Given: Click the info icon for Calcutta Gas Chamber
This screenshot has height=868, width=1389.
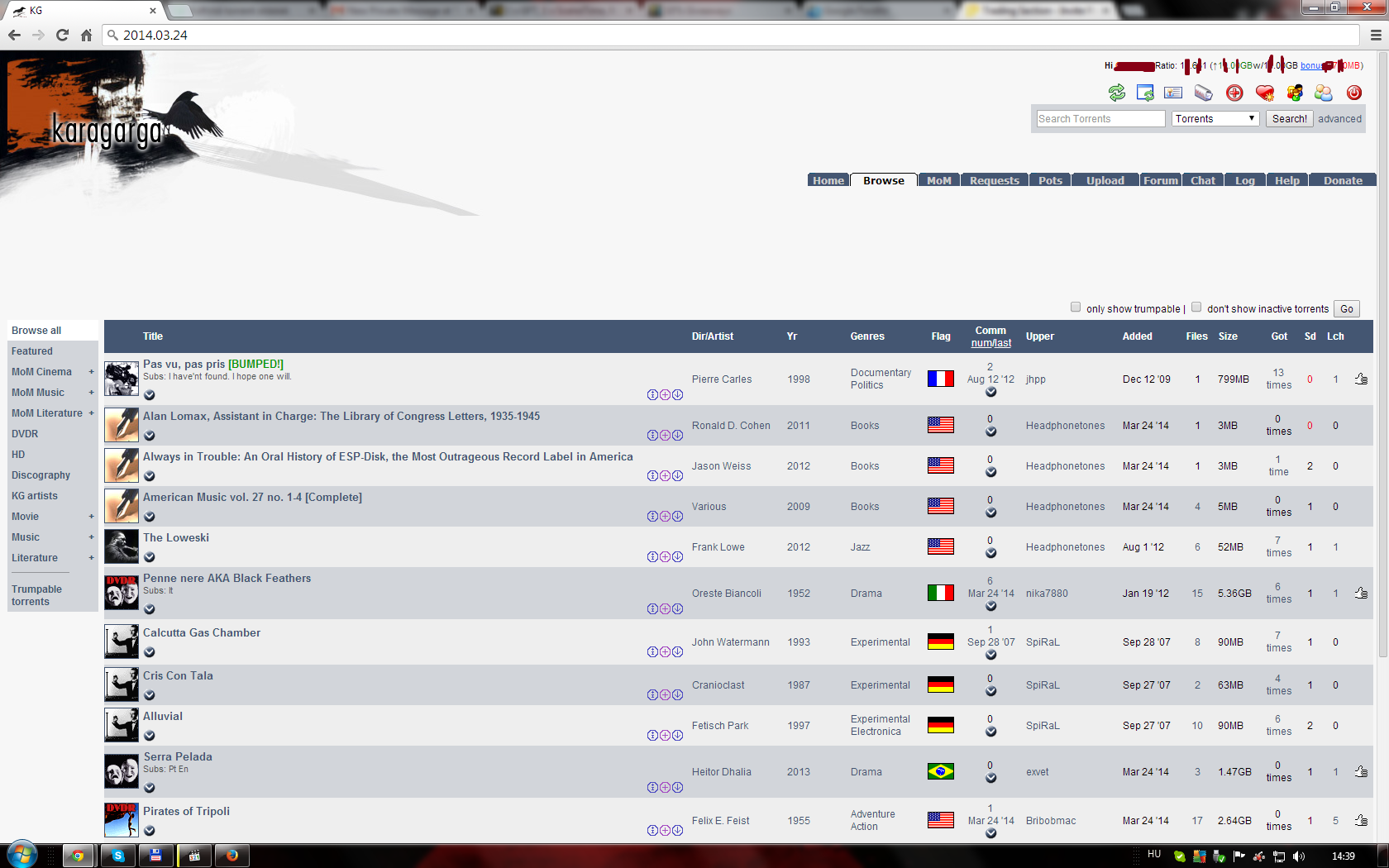Looking at the screenshot, I should click(652, 651).
